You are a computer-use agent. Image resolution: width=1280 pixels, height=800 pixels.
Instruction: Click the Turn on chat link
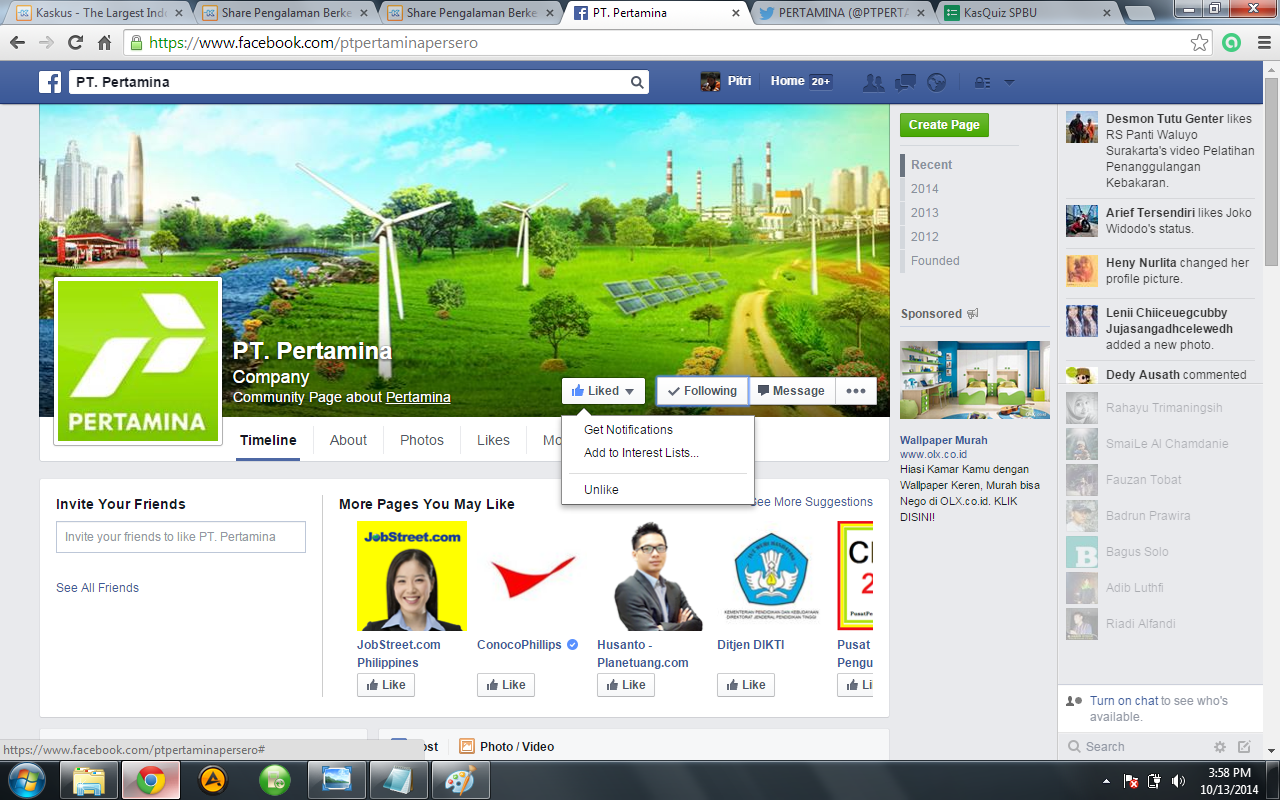coord(1124,701)
